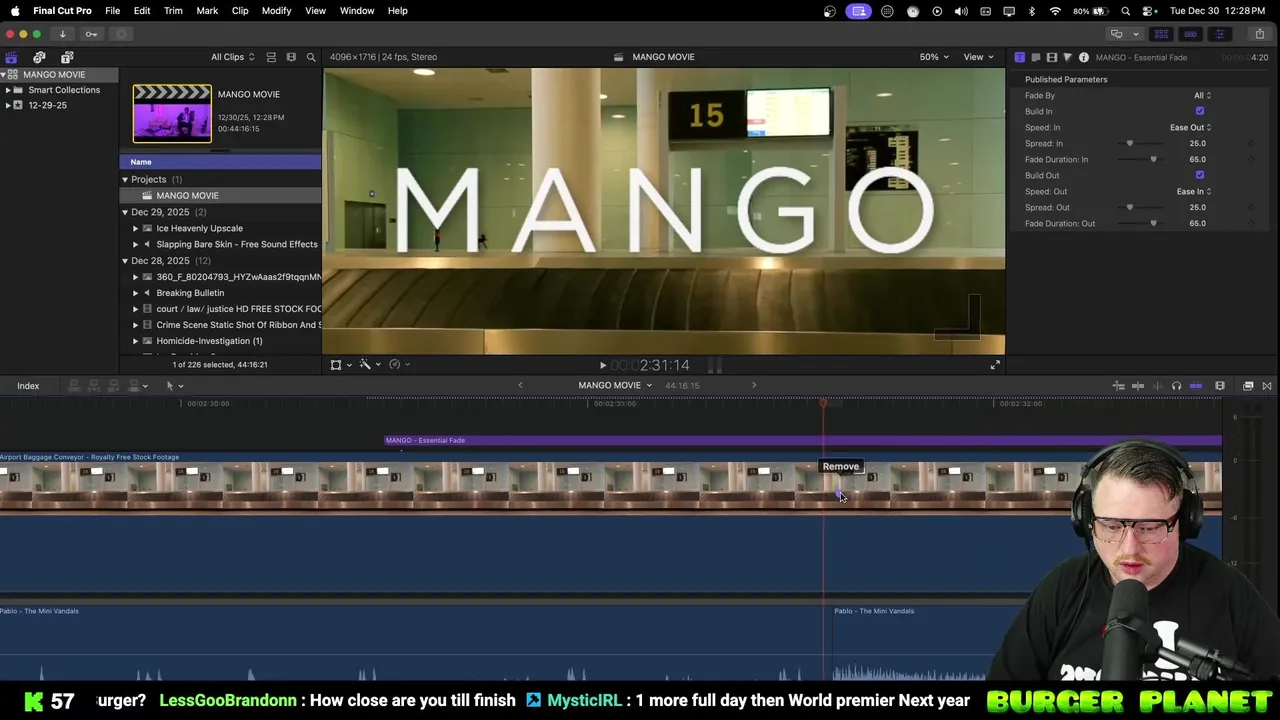
Task: Open the Info Inspector icon
Action: pos(1083,57)
